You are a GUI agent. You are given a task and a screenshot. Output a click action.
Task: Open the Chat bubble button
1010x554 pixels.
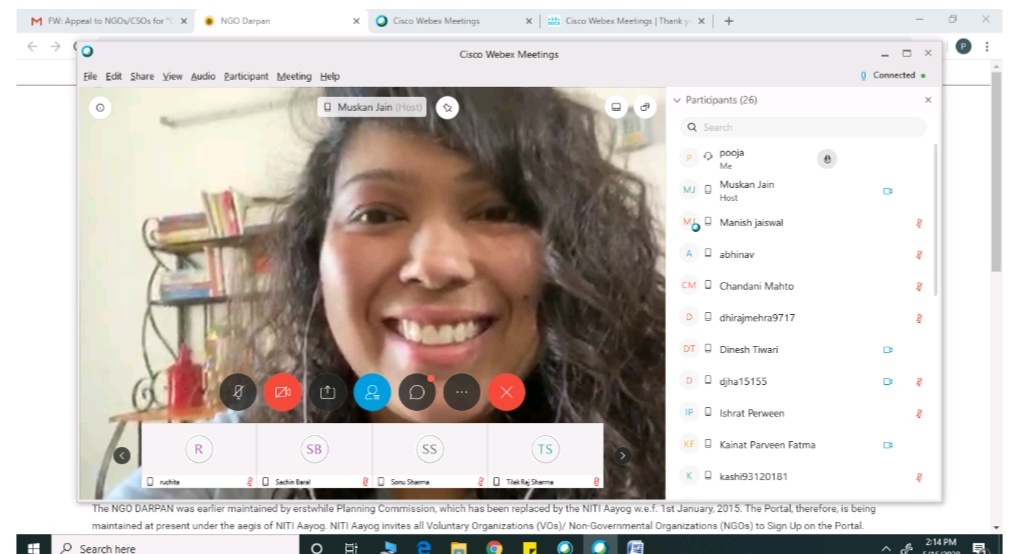pyautogui.click(x=417, y=392)
